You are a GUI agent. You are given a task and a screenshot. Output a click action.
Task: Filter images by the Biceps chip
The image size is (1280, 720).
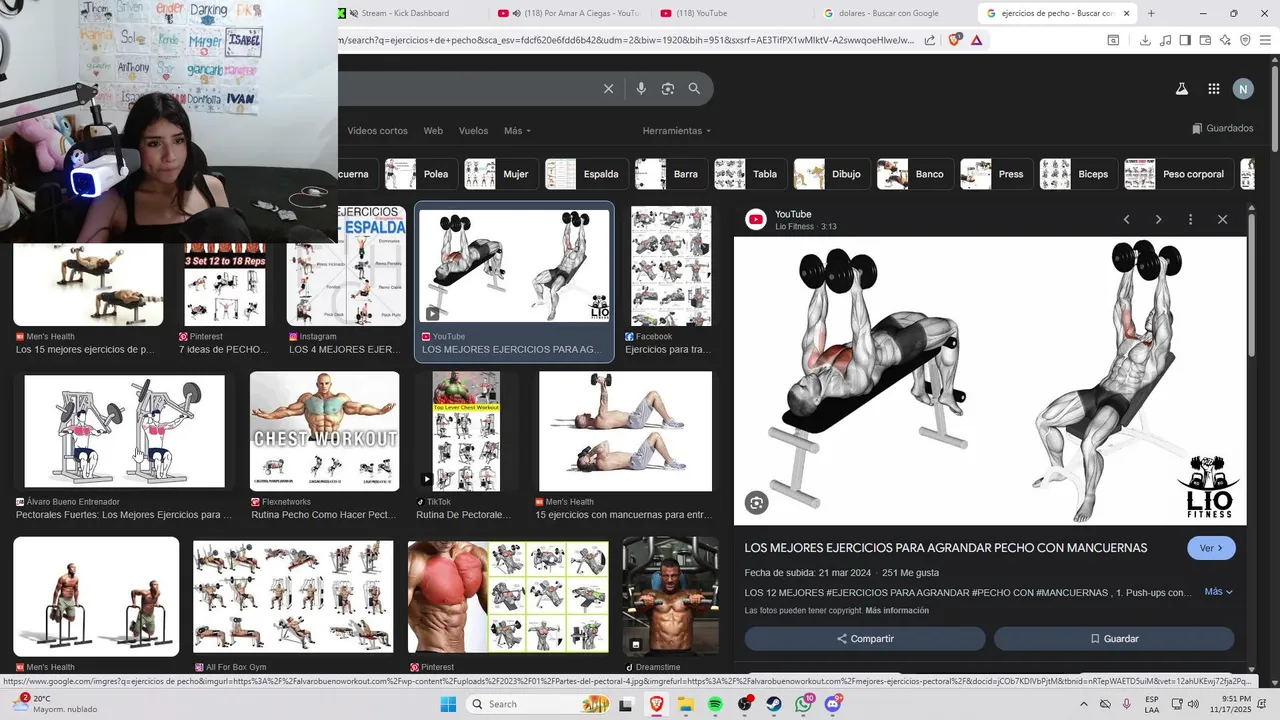click(x=1078, y=174)
